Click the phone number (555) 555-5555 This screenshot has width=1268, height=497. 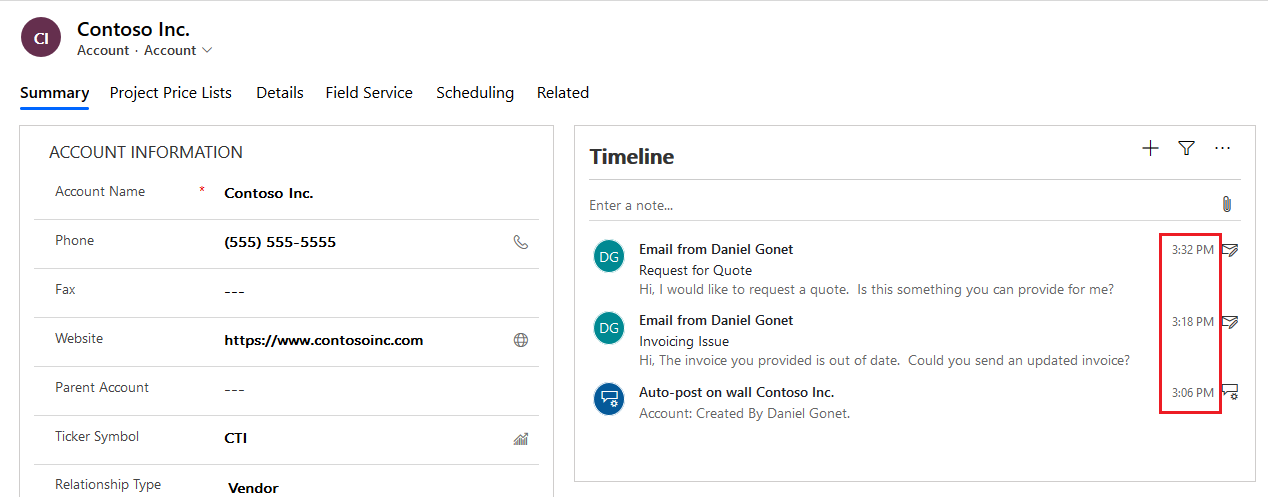pyautogui.click(x=280, y=242)
